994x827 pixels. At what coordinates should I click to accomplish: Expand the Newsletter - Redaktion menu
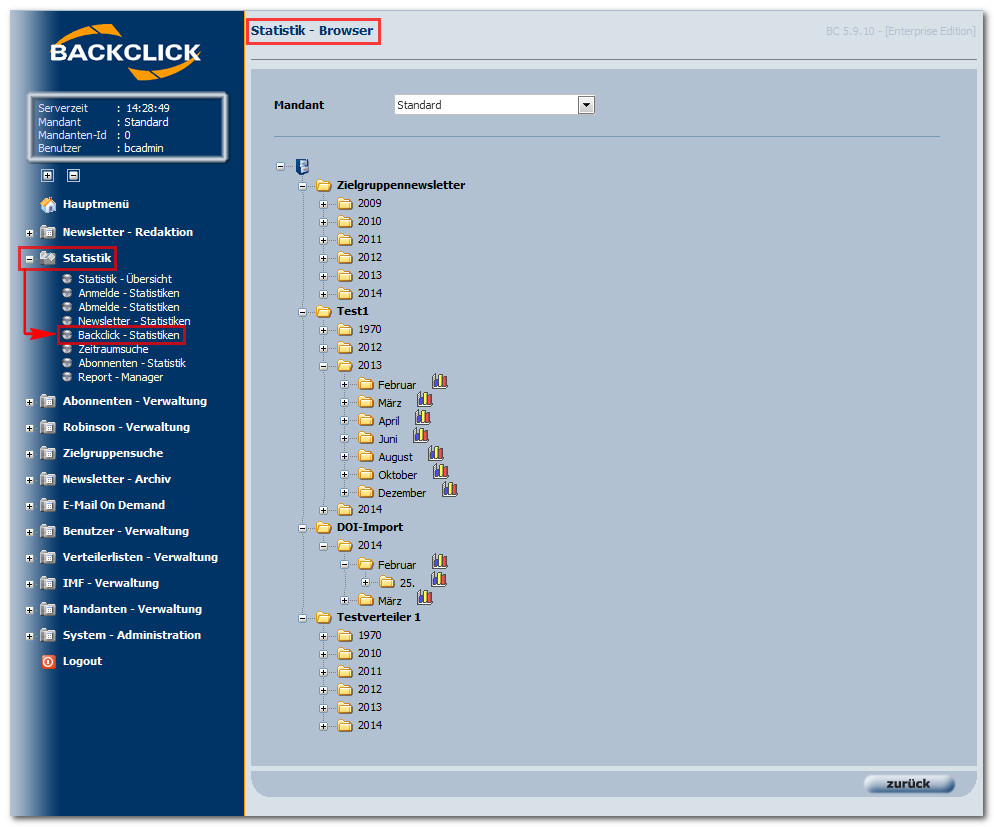(x=29, y=233)
